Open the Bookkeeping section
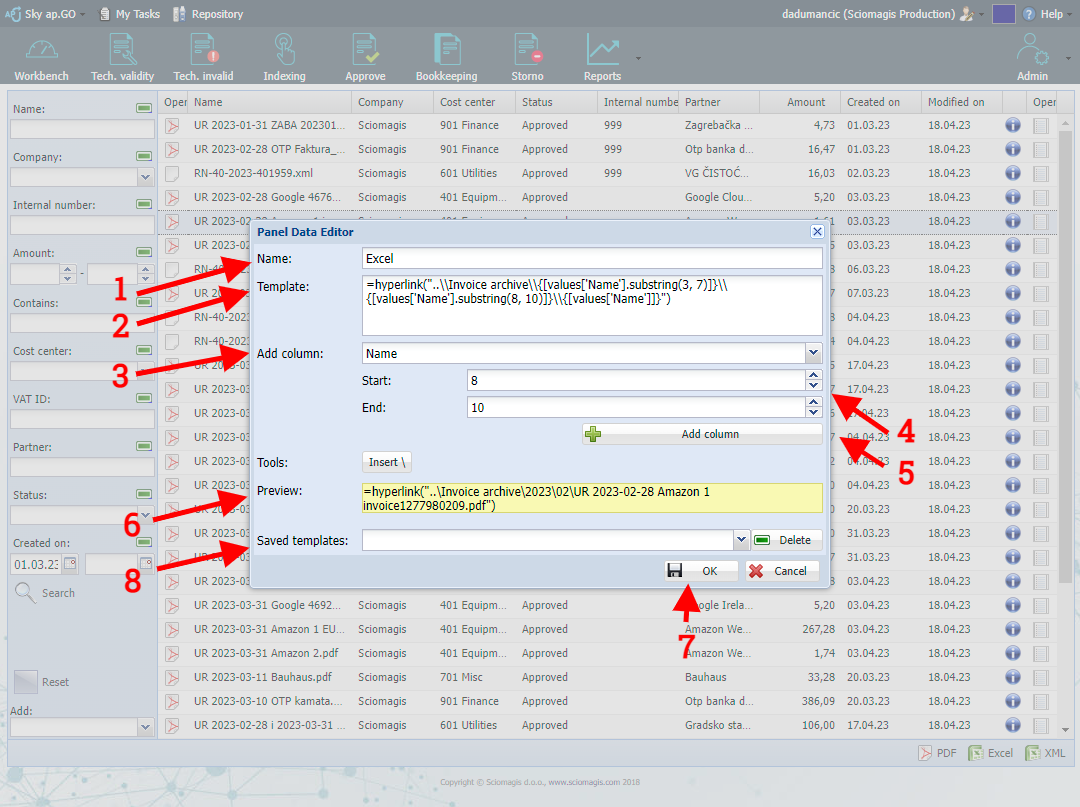 (x=446, y=57)
